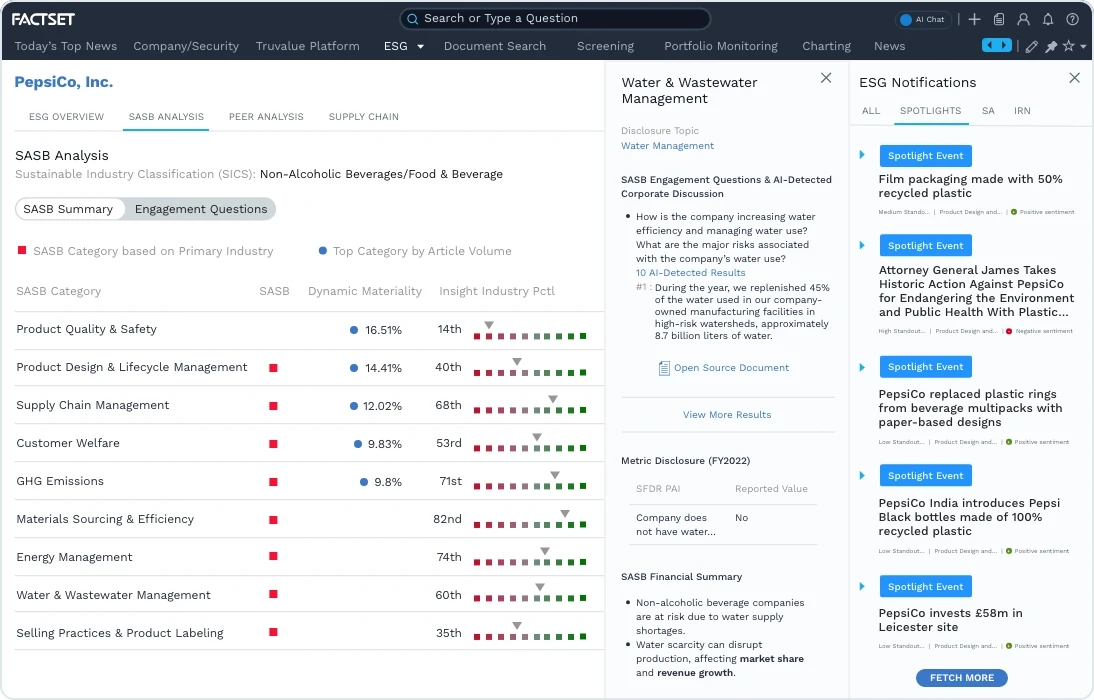
Task: Open the help question mark icon
Action: [1070, 19]
